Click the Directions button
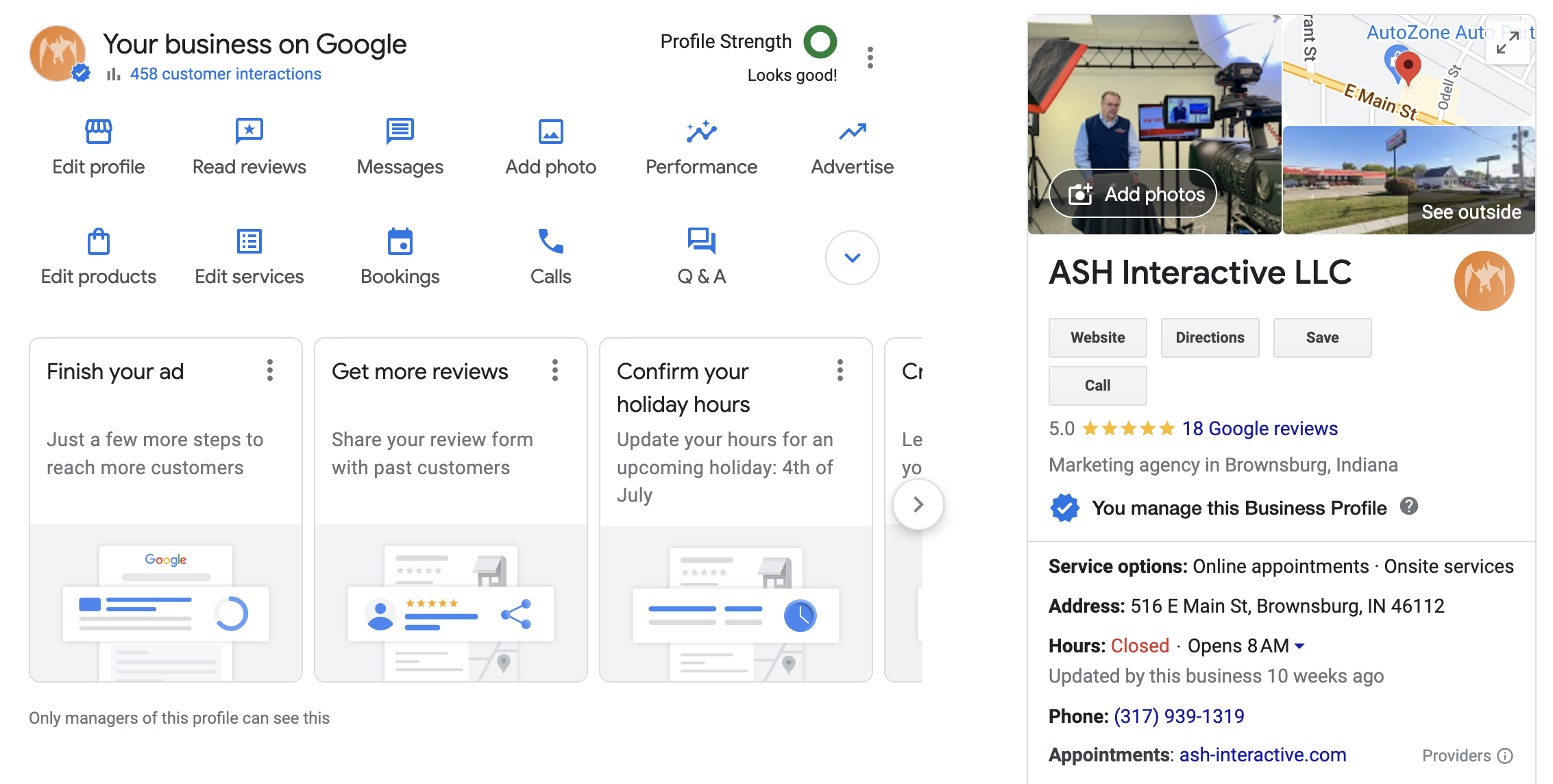The width and height of the screenshot is (1553, 784). coord(1210,337)
